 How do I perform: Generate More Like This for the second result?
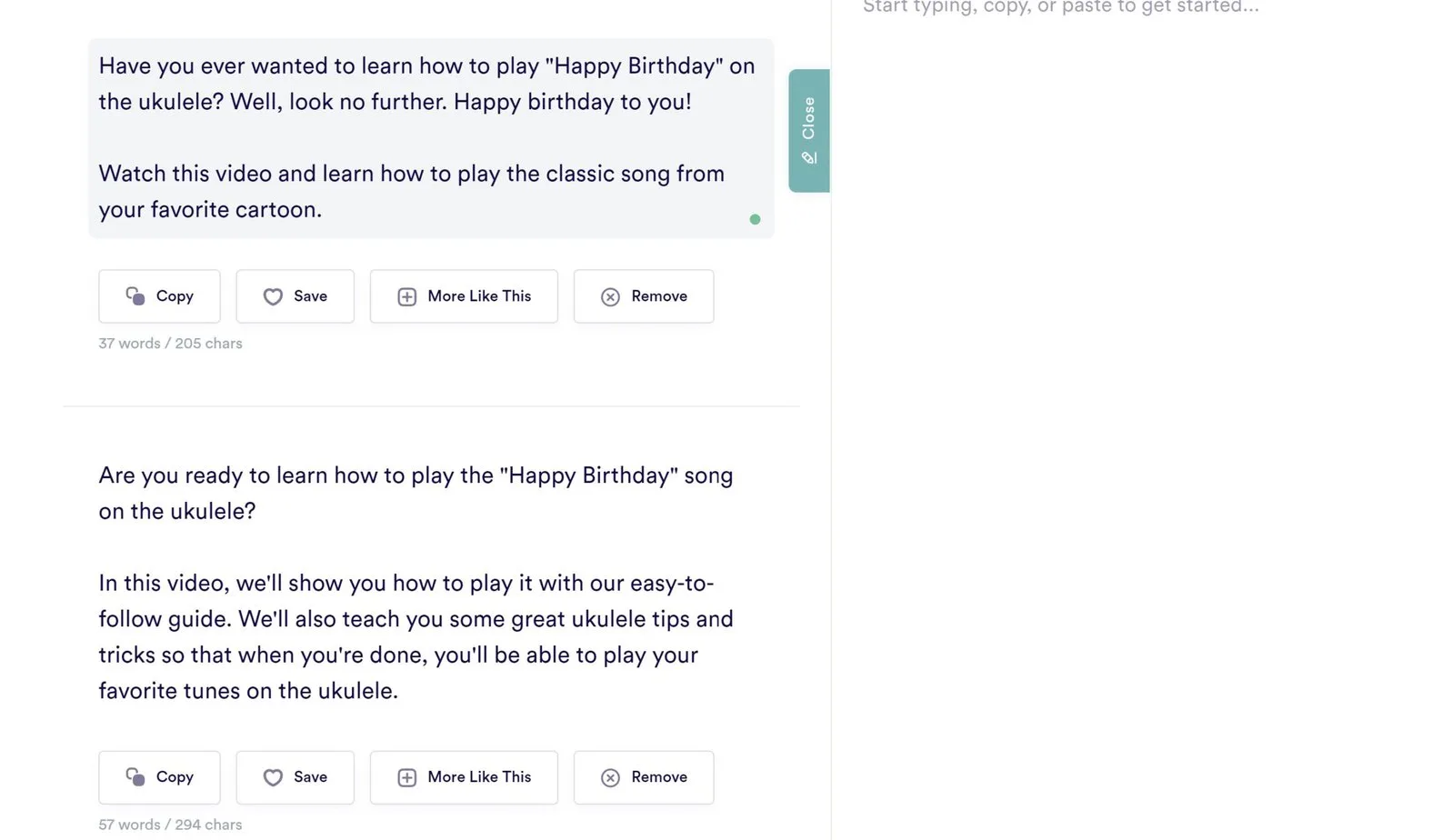tap(464, 777)
